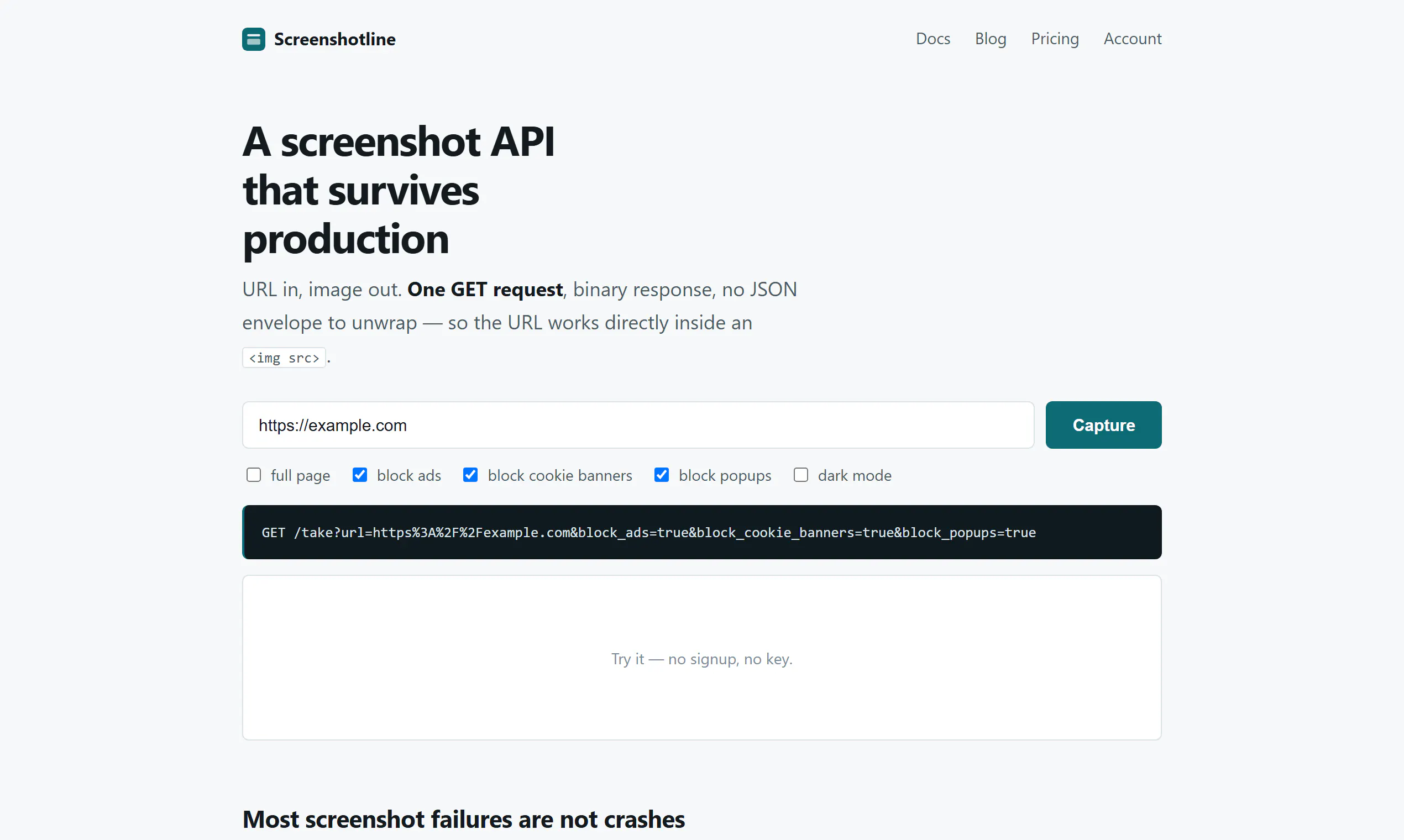Click the 'Most screenshot failures are not crashes' heading
The height and width of the screenshot is (840, 1404).
(464, 819)
